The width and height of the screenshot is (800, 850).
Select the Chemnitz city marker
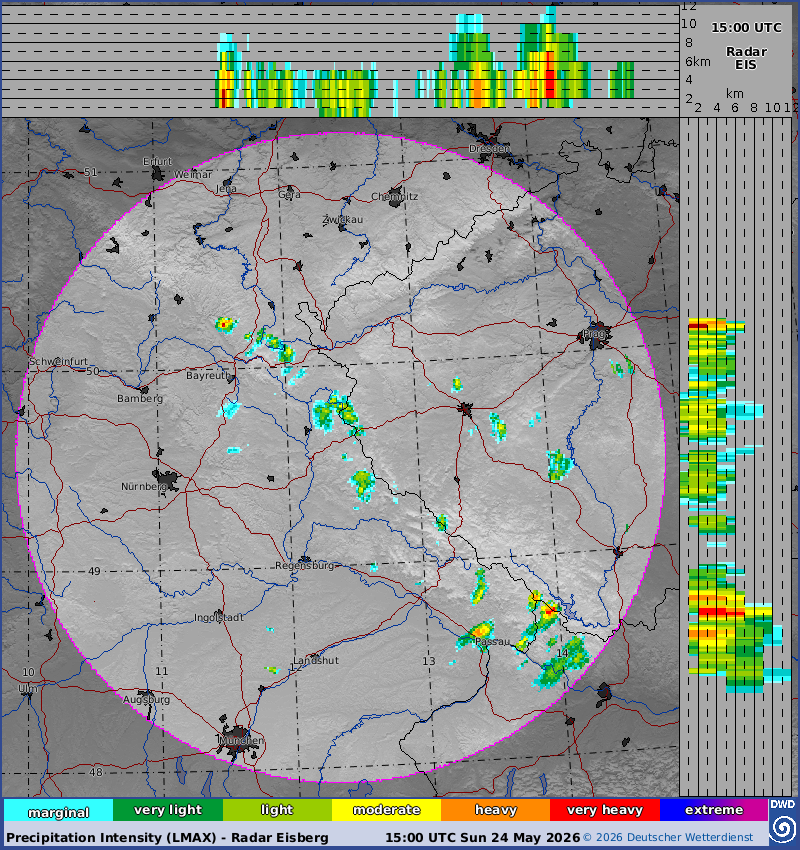[396, 197]
